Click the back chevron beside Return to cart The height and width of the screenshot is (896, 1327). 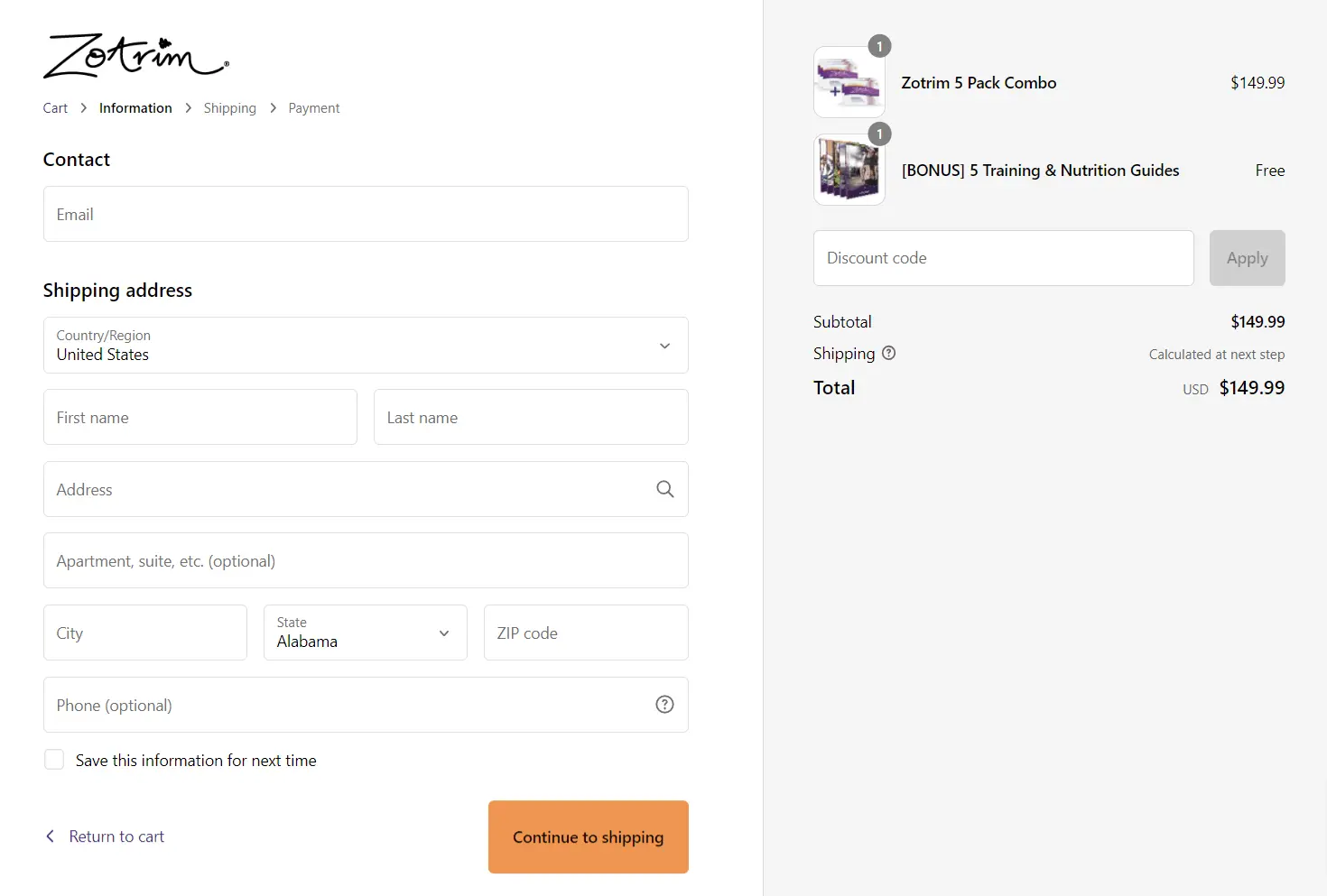[x=51, y=836]
